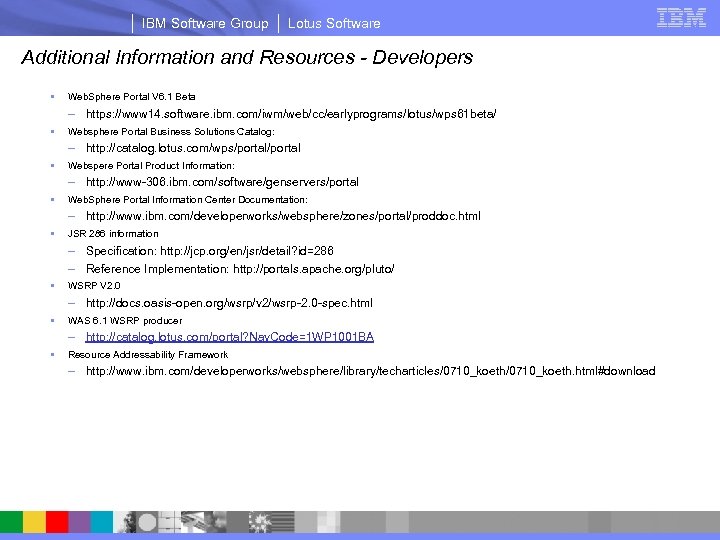
Task: Click the developerworks proddoc.html URL
Action: click(x=283, y=216)
